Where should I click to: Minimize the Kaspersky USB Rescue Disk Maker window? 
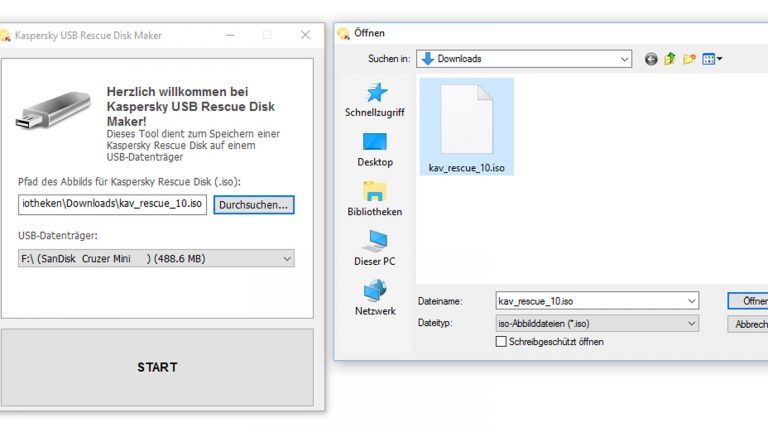(230, 35)
